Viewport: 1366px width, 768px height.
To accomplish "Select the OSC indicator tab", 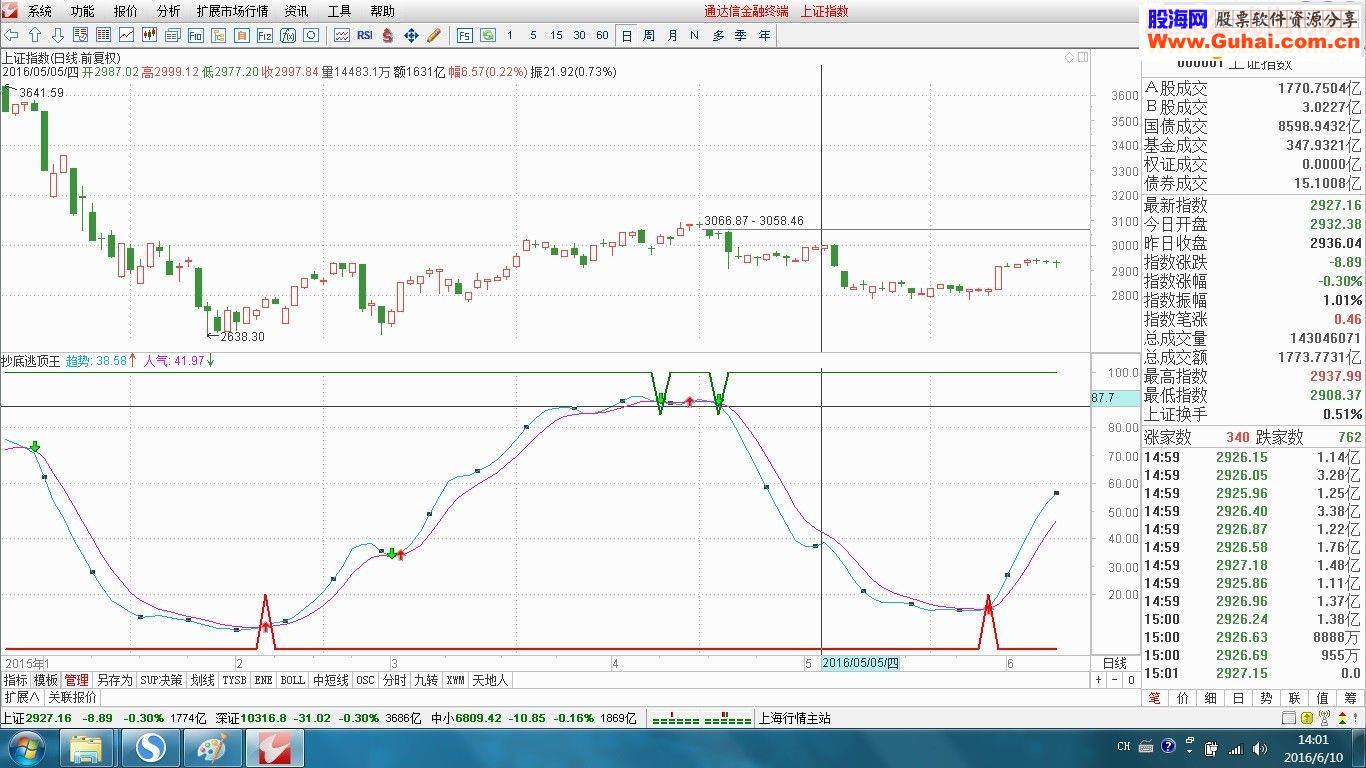I will [366, 680].
